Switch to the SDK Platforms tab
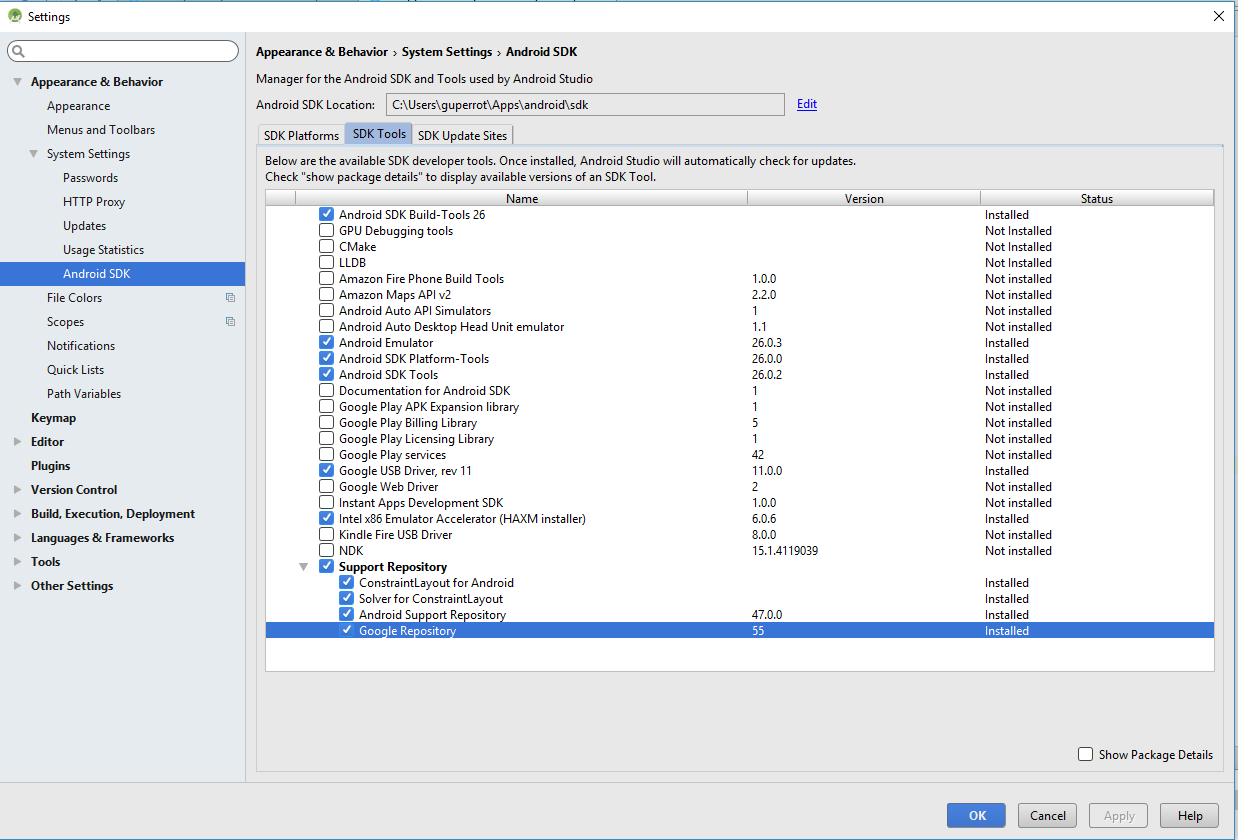This screenshot has width=1238, height=840. tap(301, 135)
